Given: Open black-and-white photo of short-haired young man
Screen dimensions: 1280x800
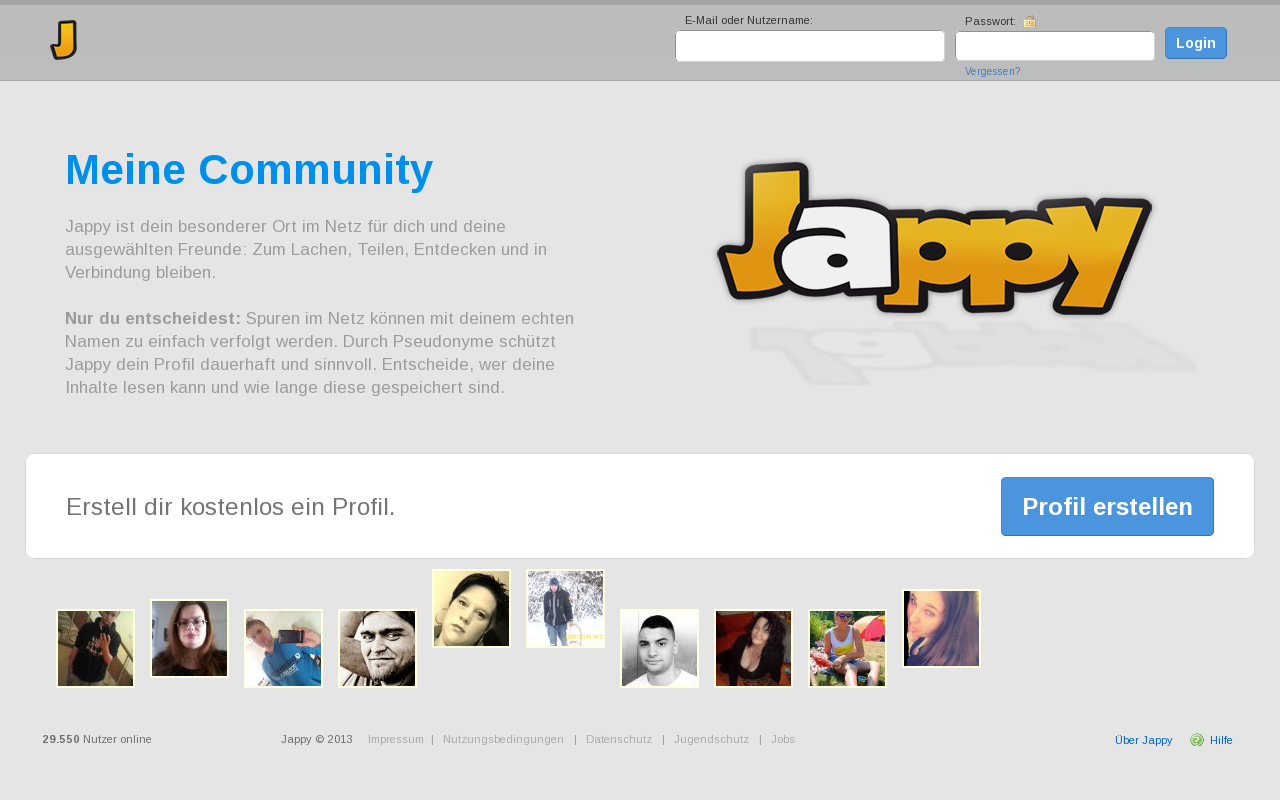Looking at the screenshot, I should click(x=659, y=648).
